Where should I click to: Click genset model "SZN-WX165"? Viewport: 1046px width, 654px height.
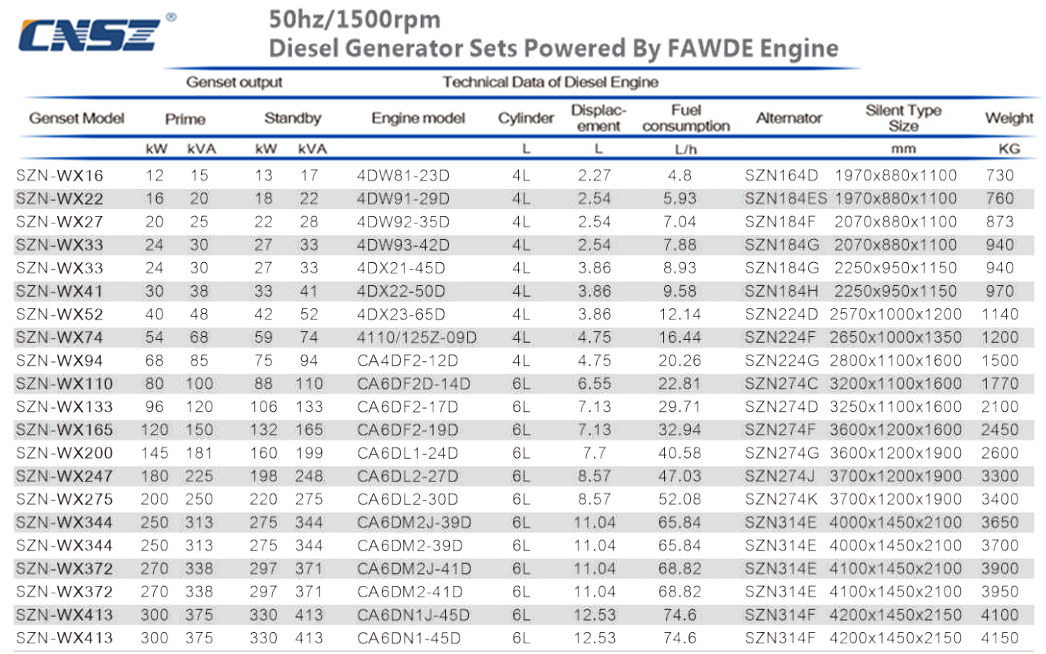pos(64,430)
